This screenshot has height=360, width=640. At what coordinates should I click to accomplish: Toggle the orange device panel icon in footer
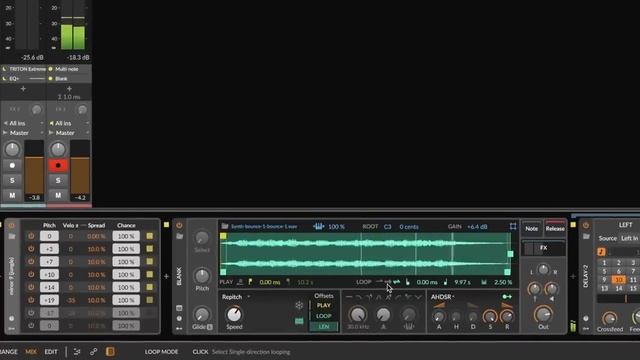[110, 351]
